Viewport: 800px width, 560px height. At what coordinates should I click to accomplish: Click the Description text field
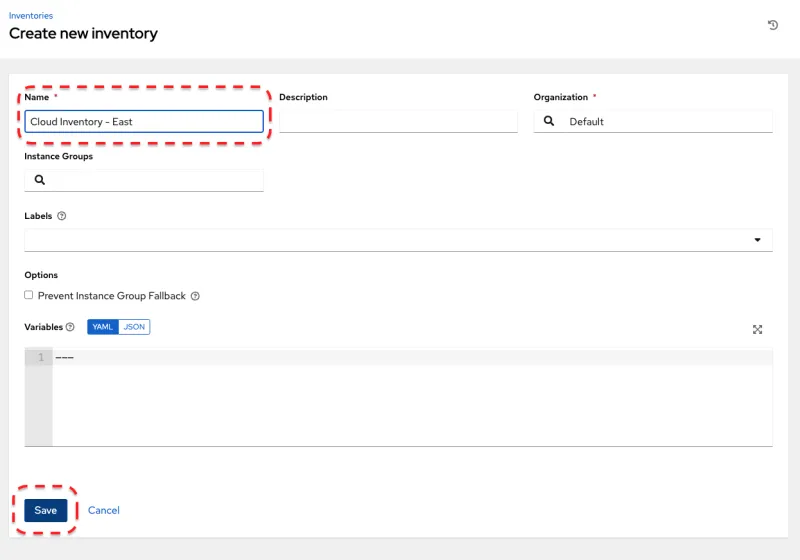click(x=398, y=121)
